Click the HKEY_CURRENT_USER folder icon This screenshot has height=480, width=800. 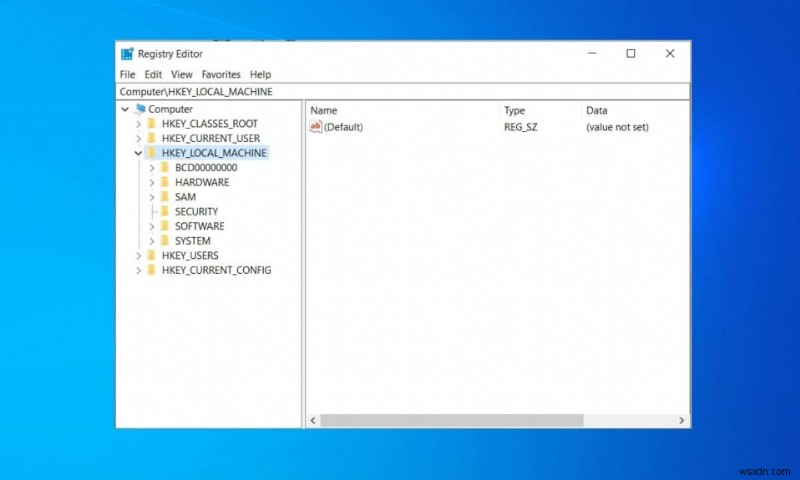coord(152,138)
